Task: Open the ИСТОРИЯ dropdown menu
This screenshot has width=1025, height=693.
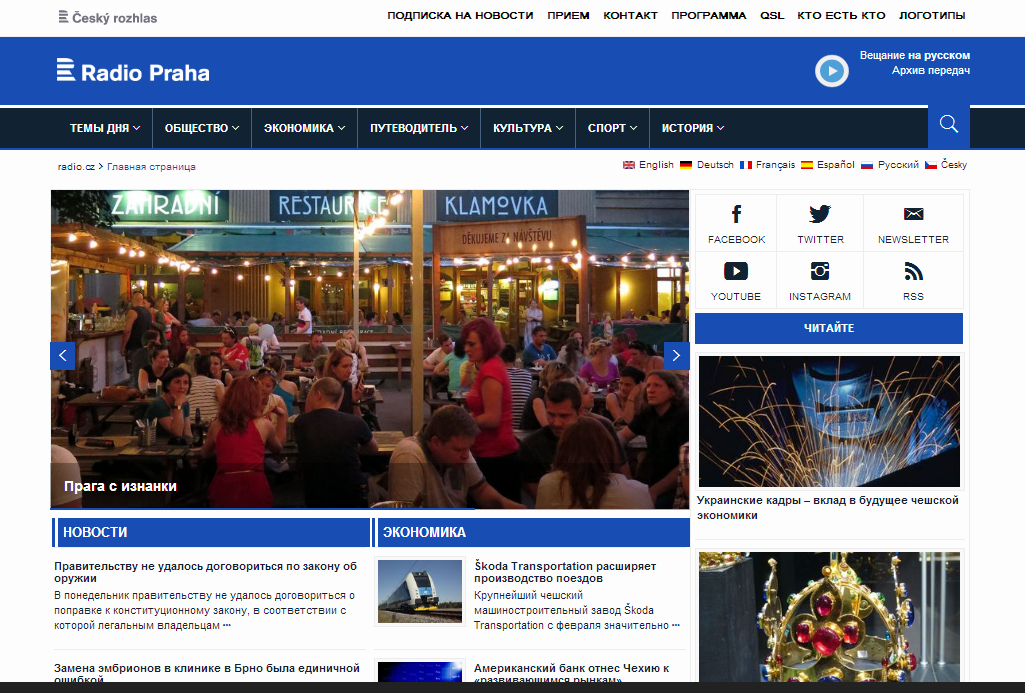Action: [693, 128]
